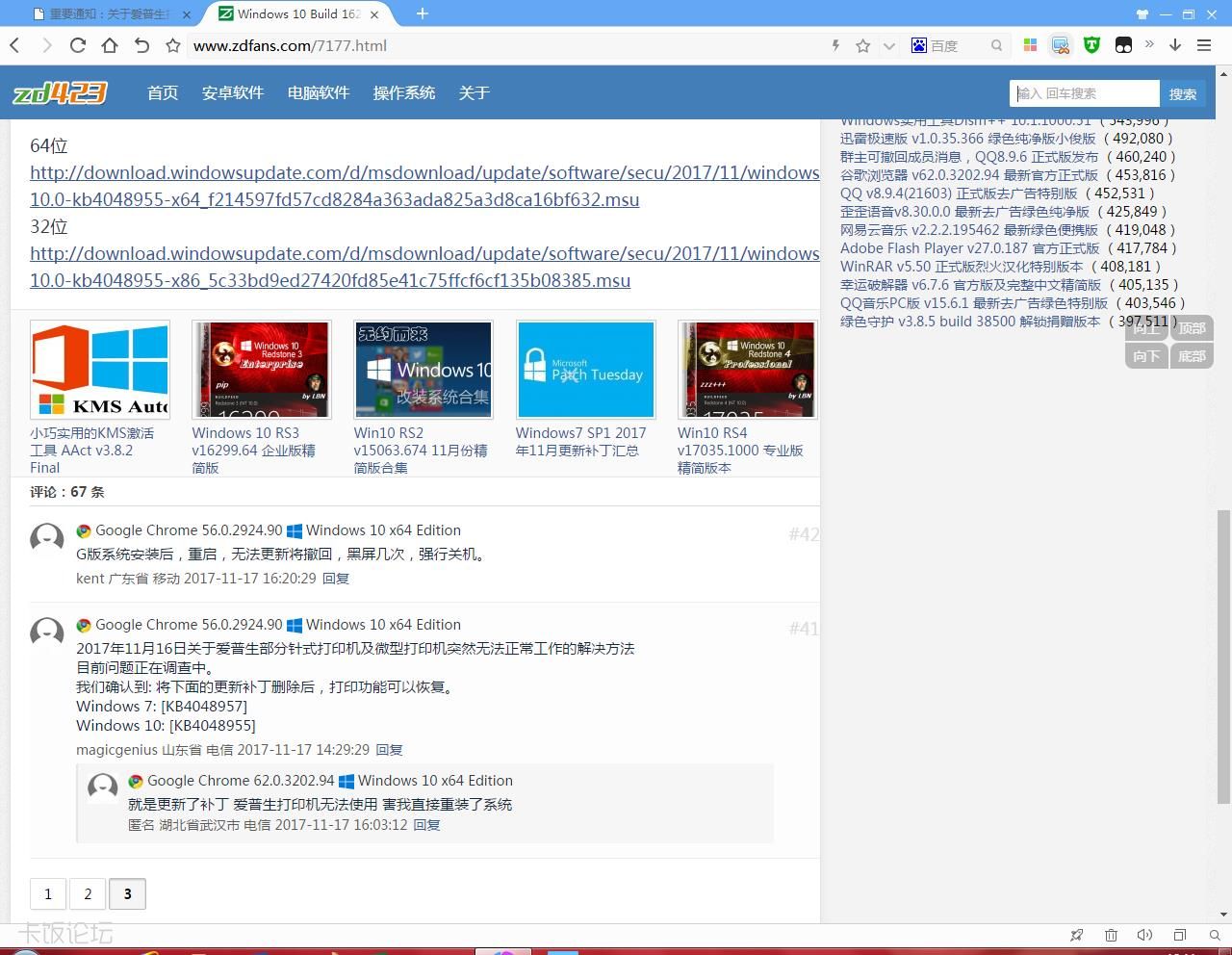Go to comments page 2
This screenshot has width=1232, height=955.
(88, 894)
